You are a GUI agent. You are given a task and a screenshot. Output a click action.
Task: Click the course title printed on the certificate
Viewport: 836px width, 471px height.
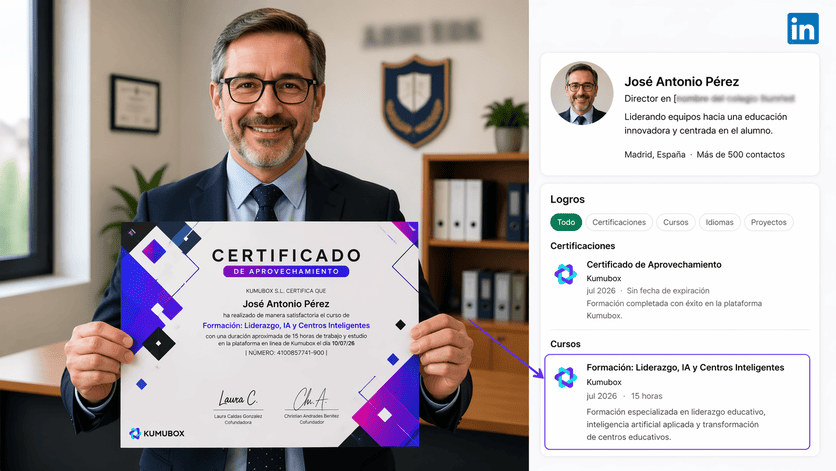[x=286, y=325]
